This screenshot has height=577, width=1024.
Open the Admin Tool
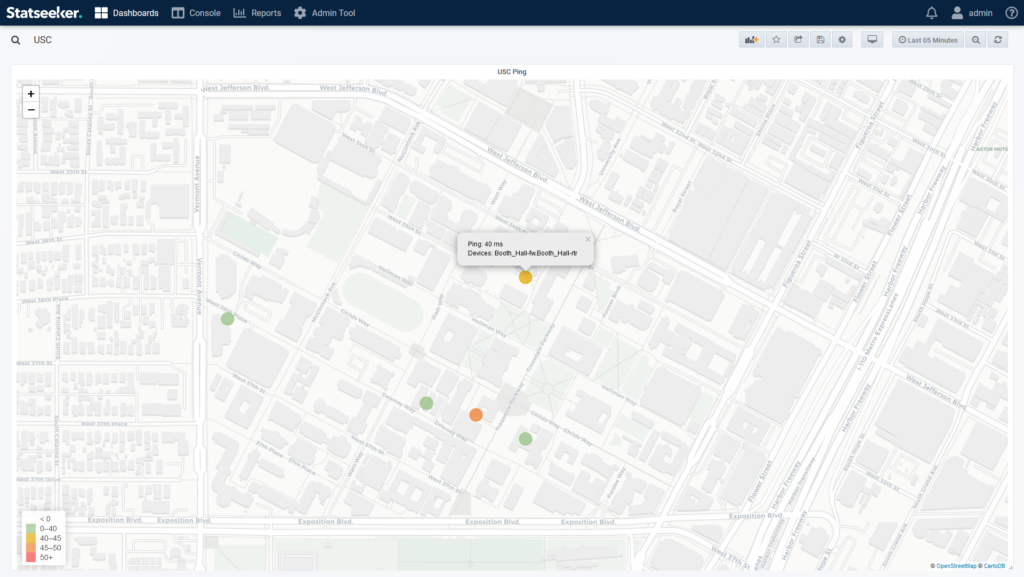click(x=324, y=13)
